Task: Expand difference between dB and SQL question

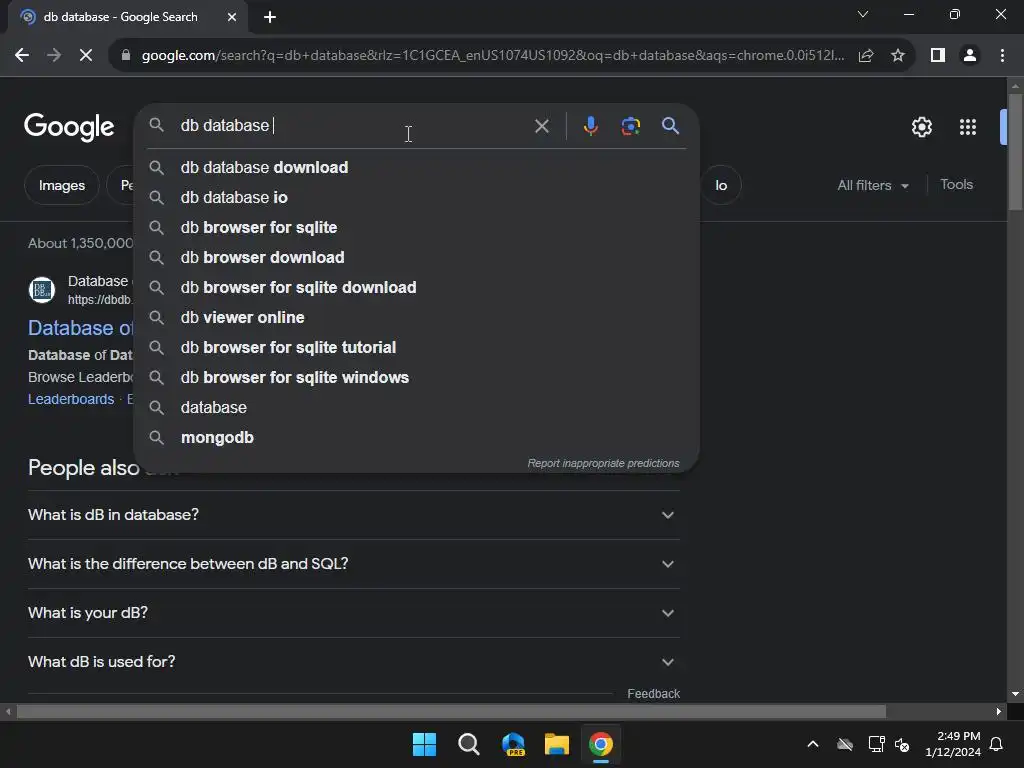Action: coord(353,564)
